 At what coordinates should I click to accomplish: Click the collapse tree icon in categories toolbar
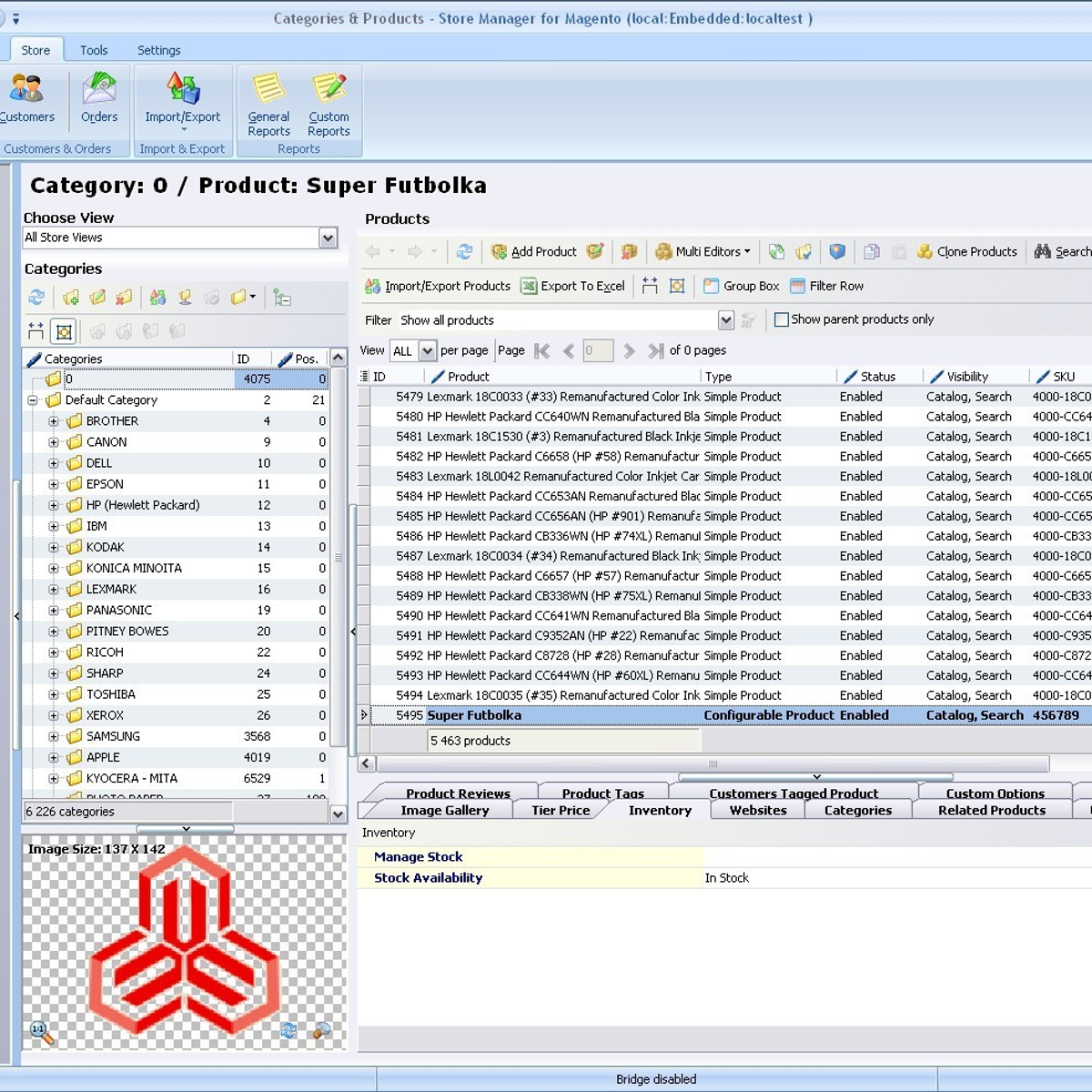pyautogui.click(x=282, y=298)
